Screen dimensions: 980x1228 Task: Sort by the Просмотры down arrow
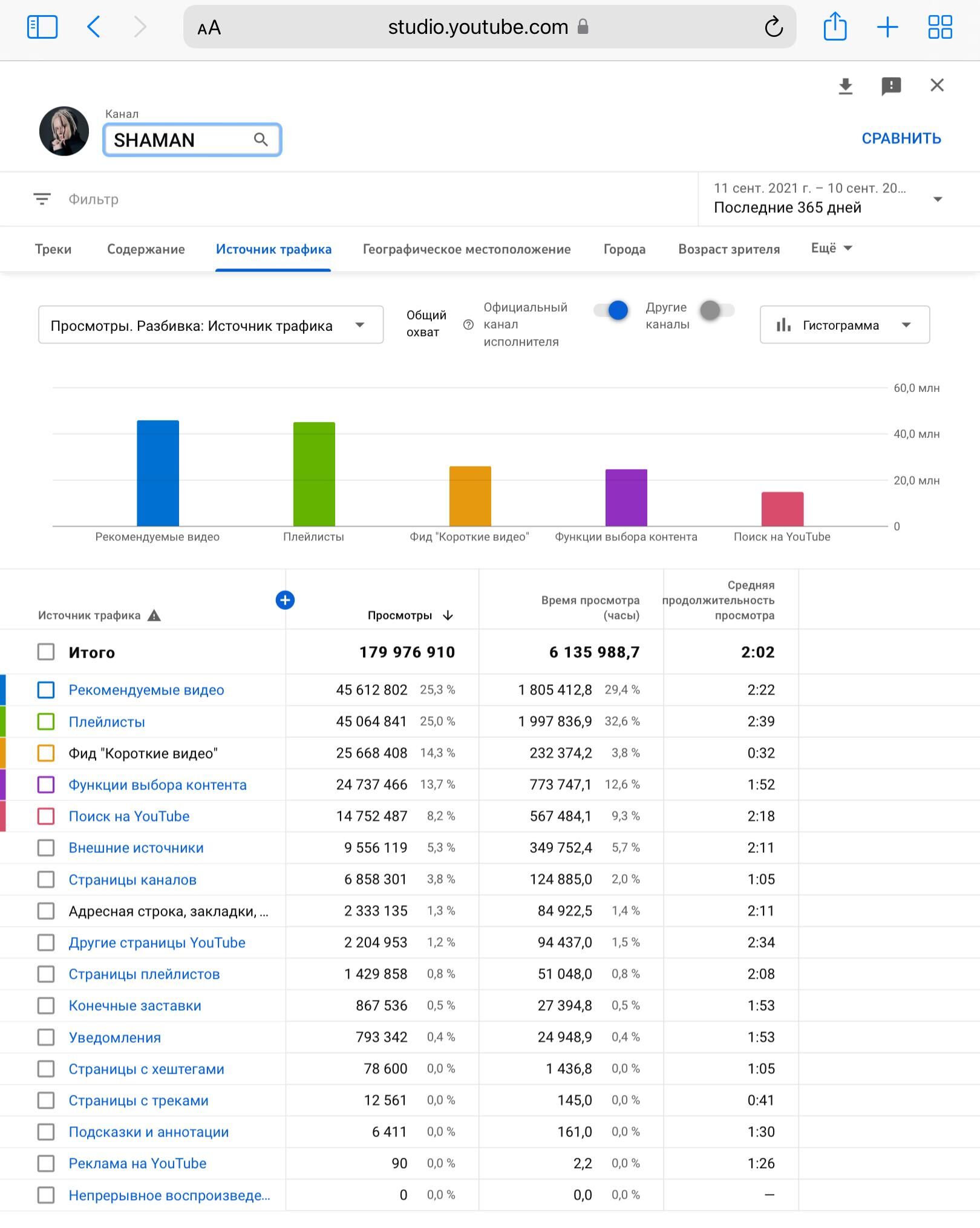tap(448, 616)
